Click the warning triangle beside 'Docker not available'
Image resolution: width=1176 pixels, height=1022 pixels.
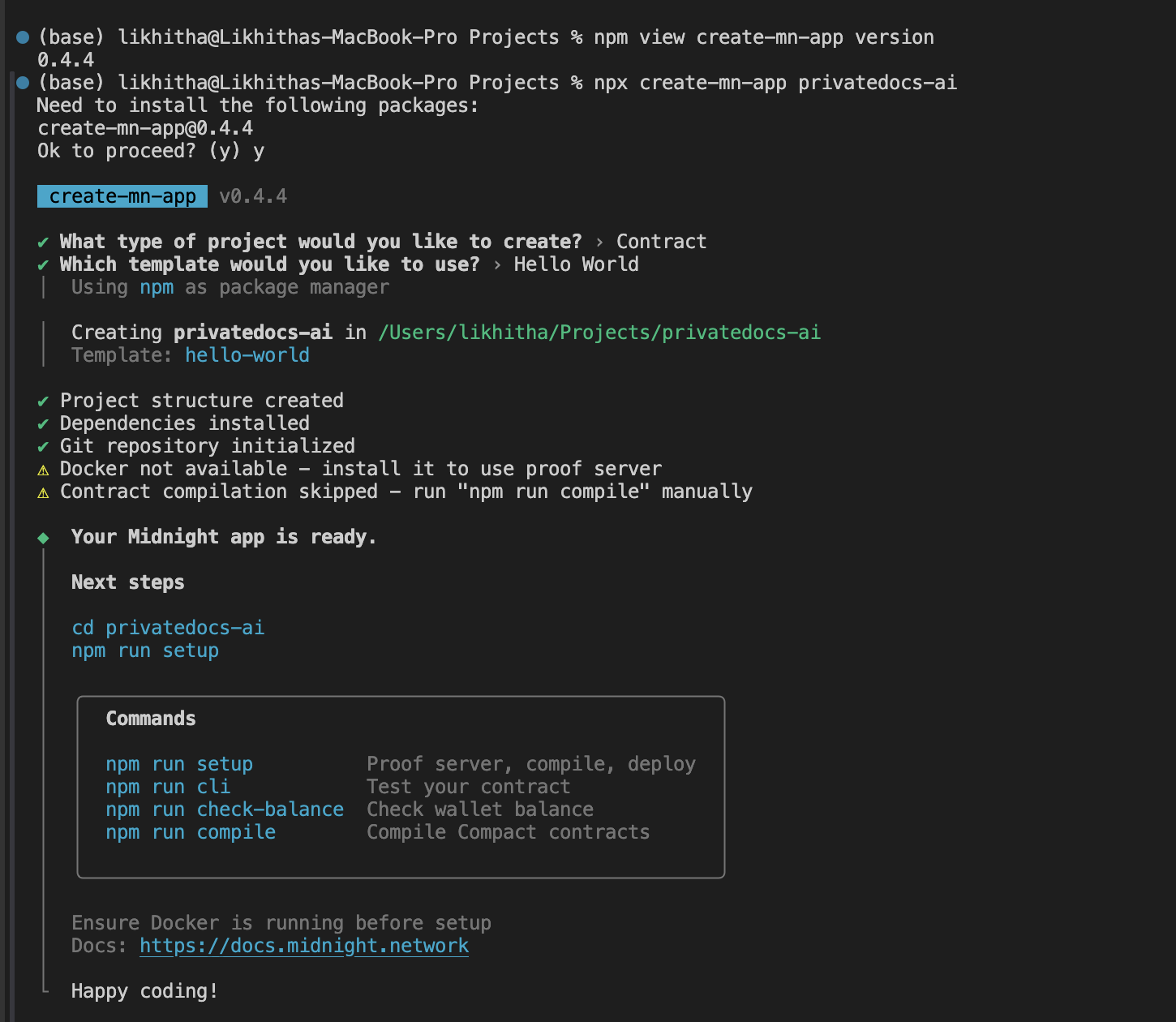pyautogui.click(x=43, y=470)
